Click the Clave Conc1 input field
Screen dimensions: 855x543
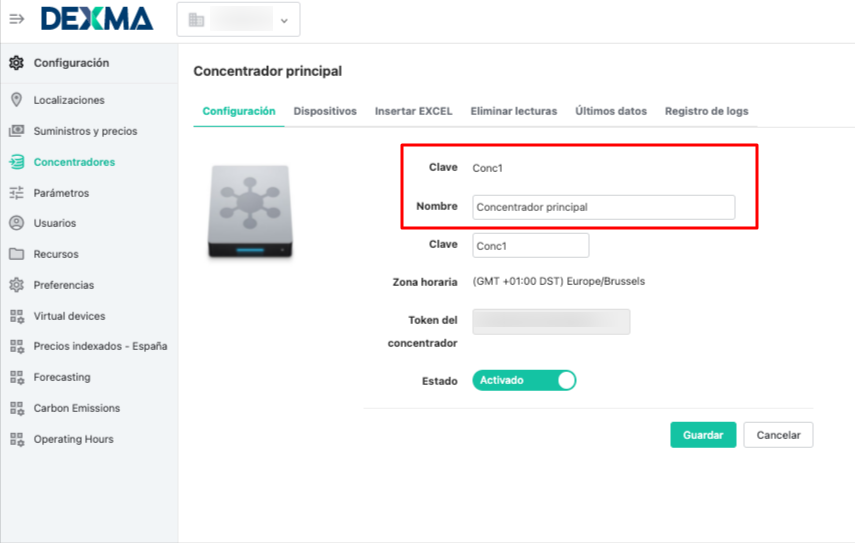click(x=531, y=245)
